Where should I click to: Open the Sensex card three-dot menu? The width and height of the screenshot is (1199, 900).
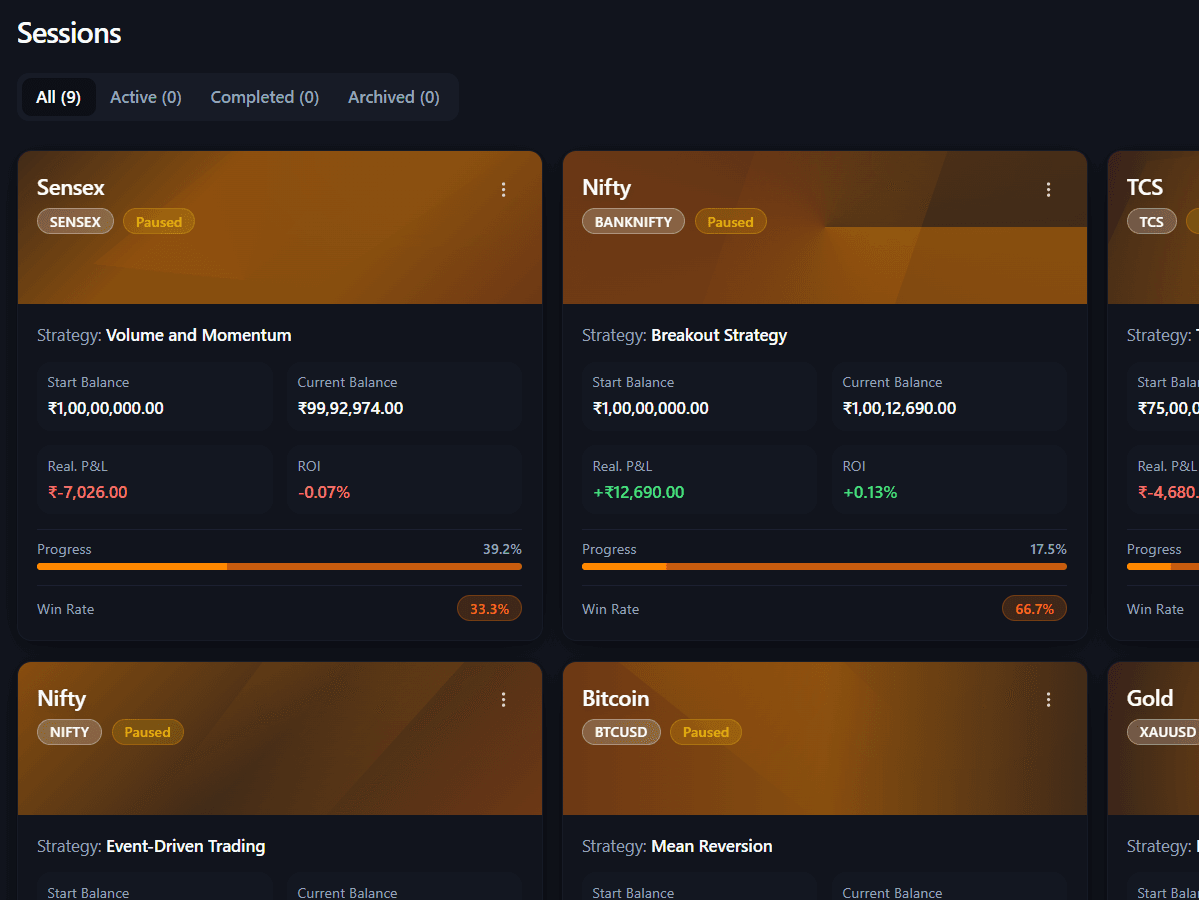click(504, 190)
